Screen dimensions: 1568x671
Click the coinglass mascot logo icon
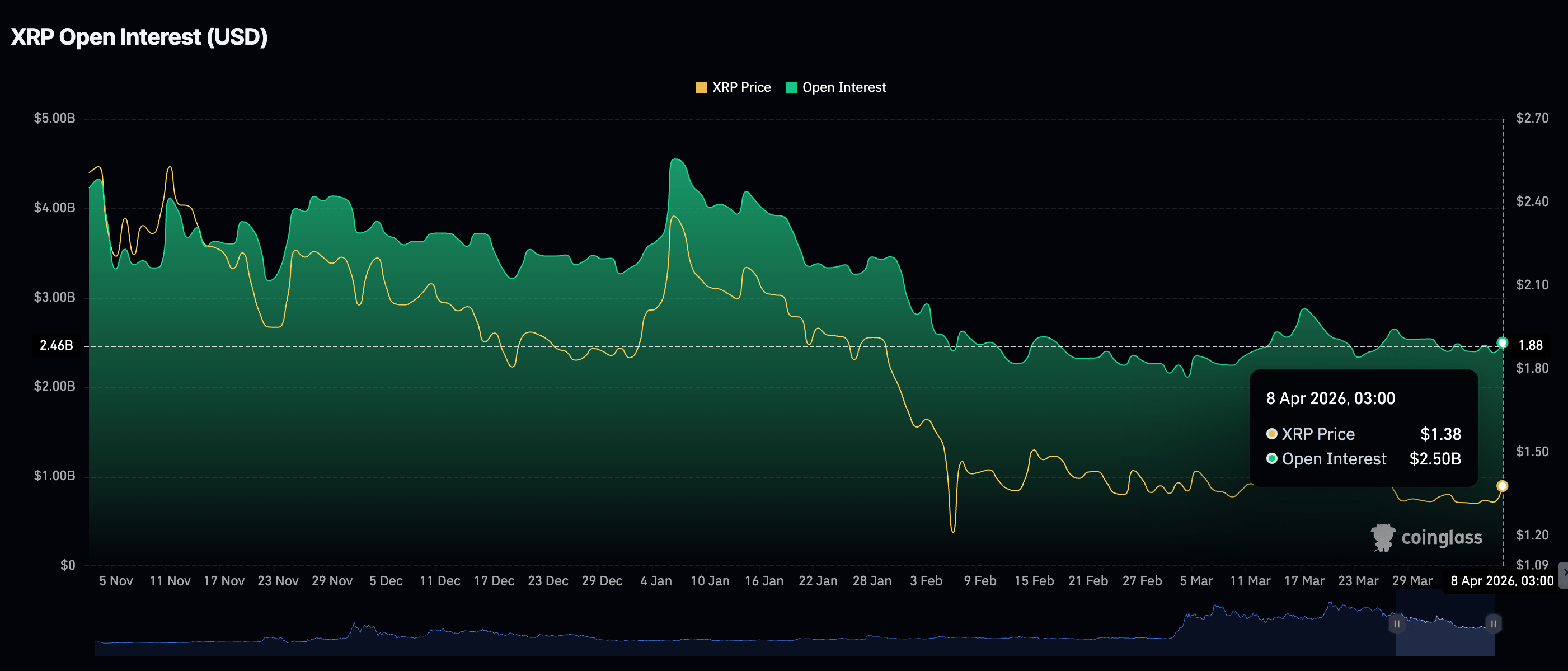click(1382, 537)
